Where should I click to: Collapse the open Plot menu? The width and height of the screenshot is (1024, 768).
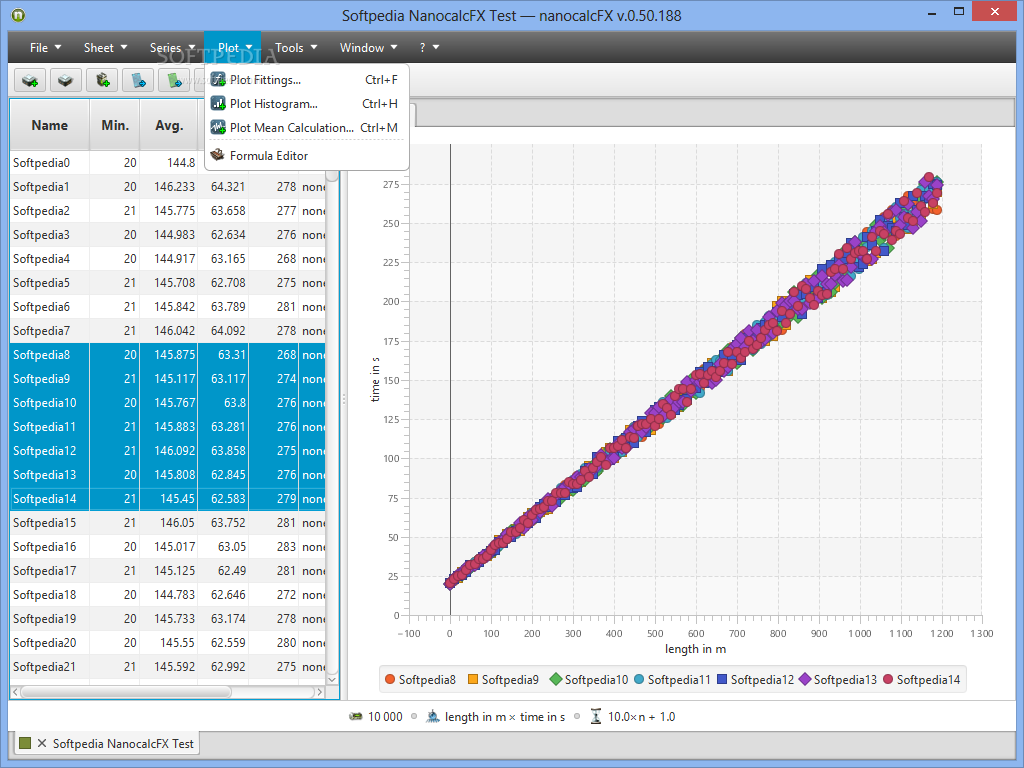click(x=233, y=48)
